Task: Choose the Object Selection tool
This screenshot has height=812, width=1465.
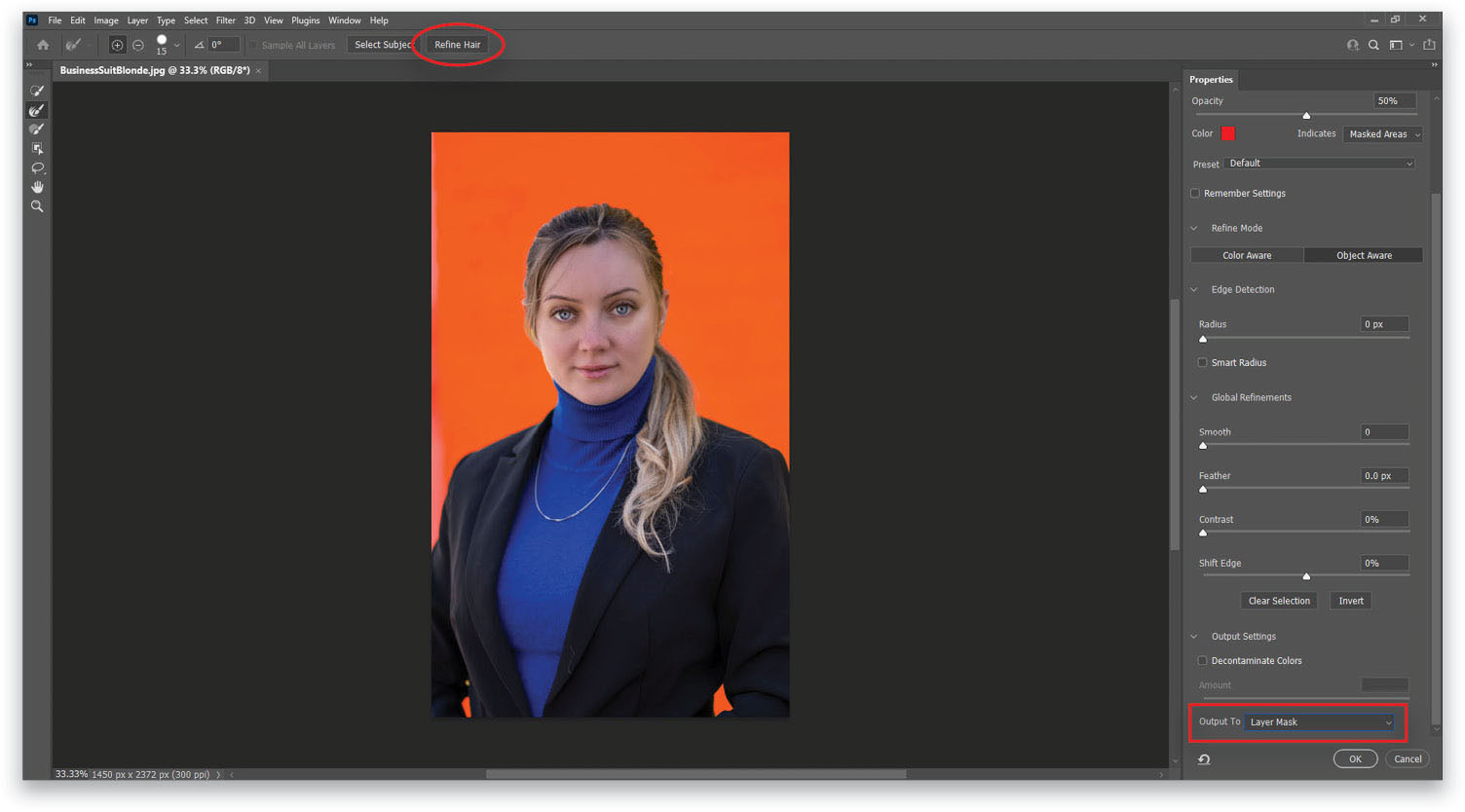Action: coord(37,148)
